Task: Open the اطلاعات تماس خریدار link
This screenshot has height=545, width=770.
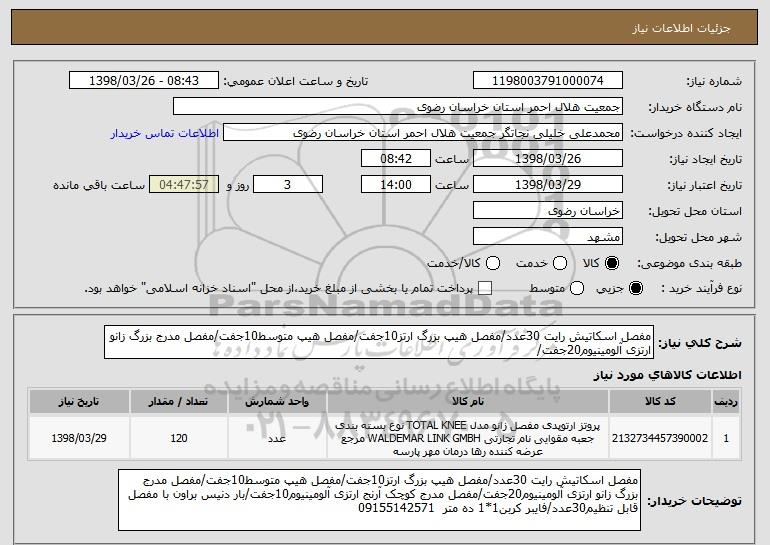Action: (x=165, y=133)
